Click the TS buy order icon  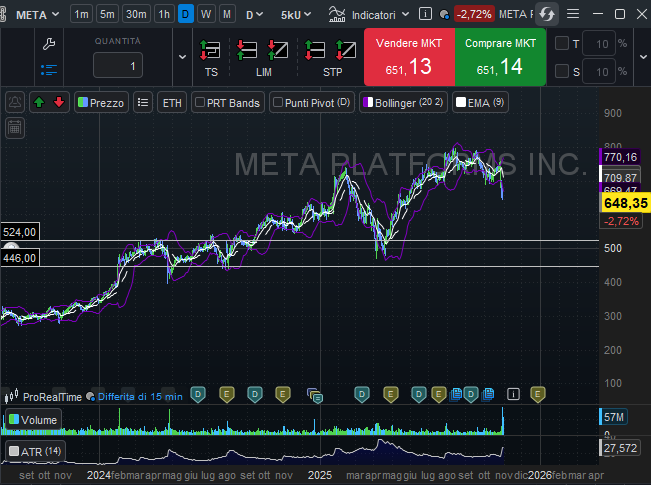click(211, 50)
